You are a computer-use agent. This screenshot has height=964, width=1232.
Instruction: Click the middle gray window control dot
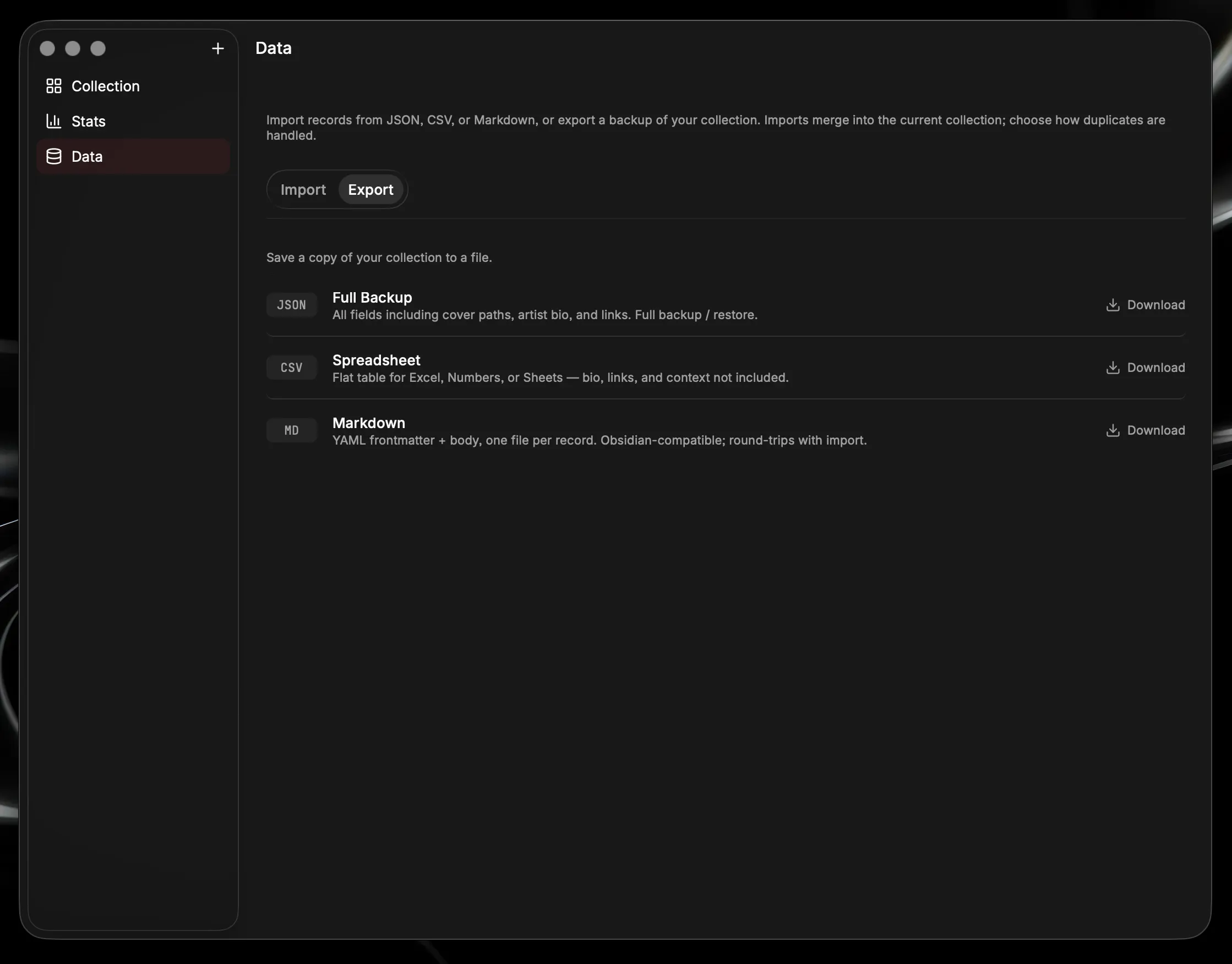point(73,48)
